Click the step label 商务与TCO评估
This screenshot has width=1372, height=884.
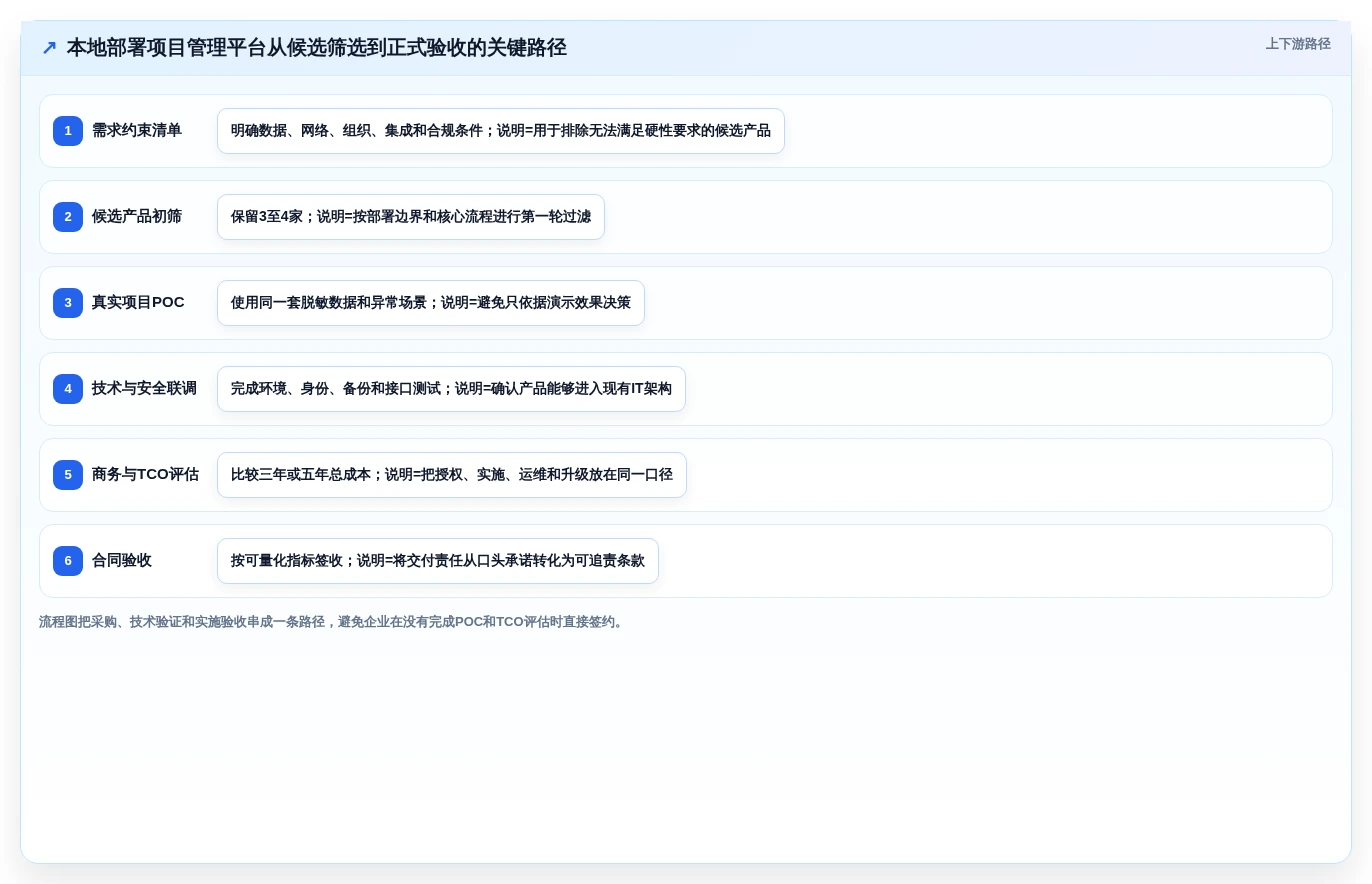pos(145,475)
